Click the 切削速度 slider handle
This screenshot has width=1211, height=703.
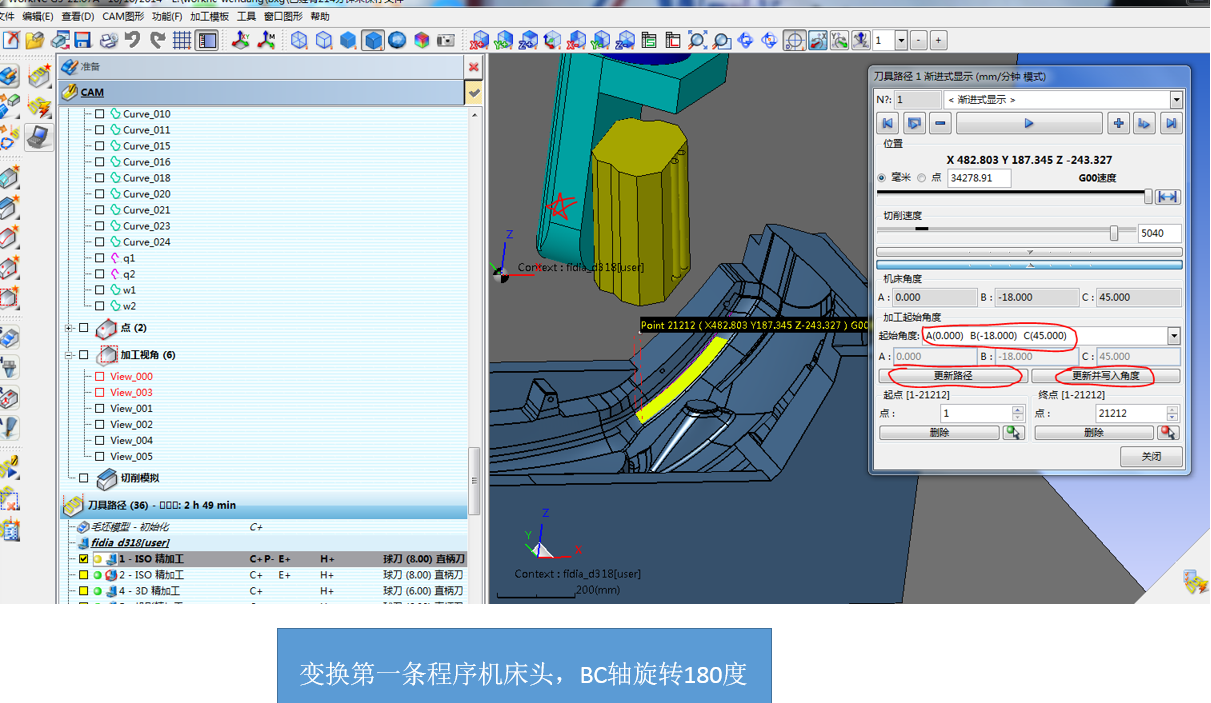pyautogui.click(x=1114, y=233)
